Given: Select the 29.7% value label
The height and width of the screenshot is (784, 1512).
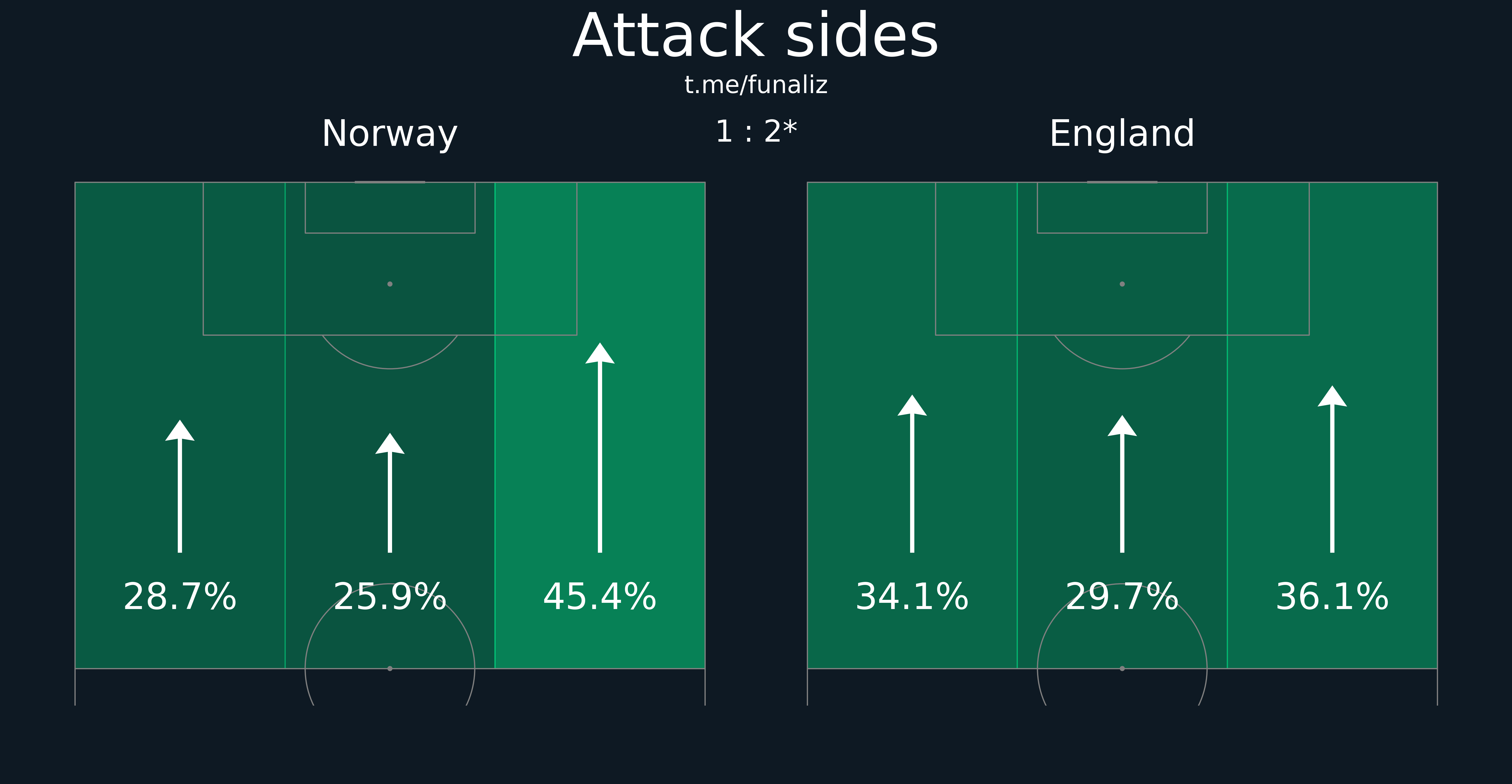Looking at the screenshot, I should click(x=1122, y=597).
